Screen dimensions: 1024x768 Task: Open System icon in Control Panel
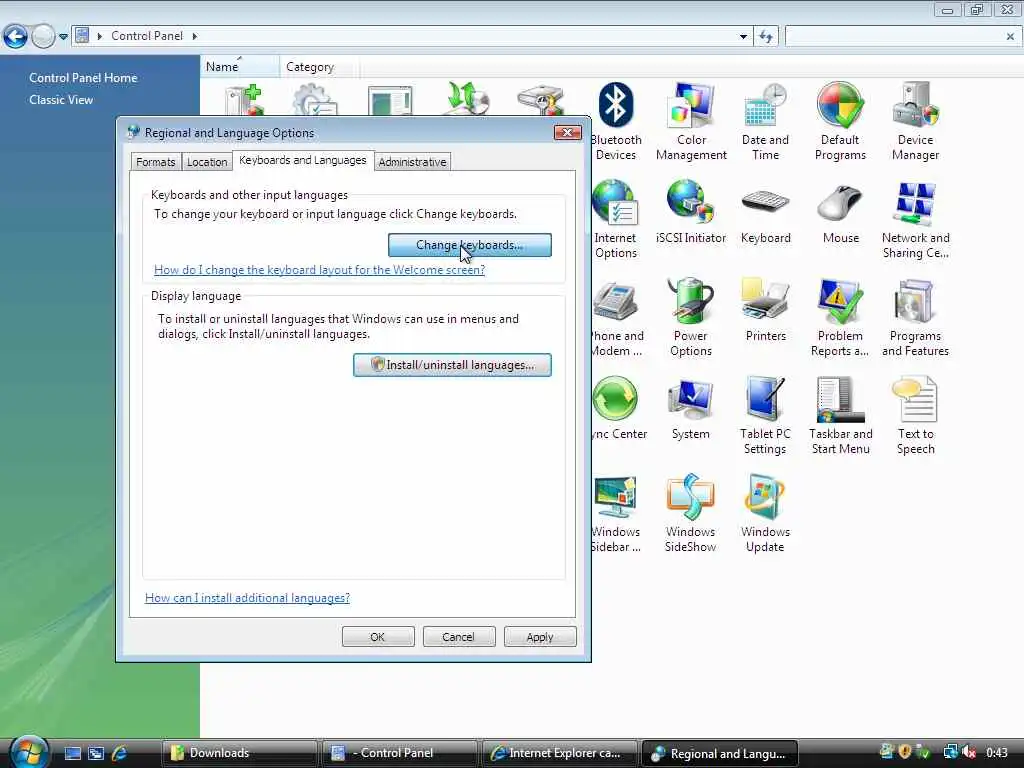(691, 408)
